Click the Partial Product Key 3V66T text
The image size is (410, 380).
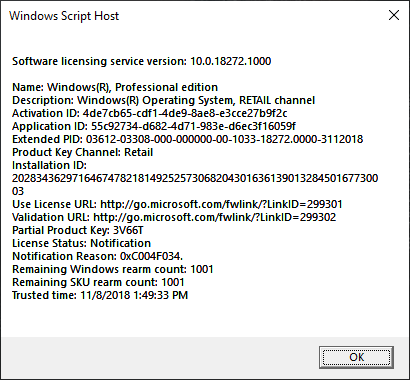click(78, 230)
